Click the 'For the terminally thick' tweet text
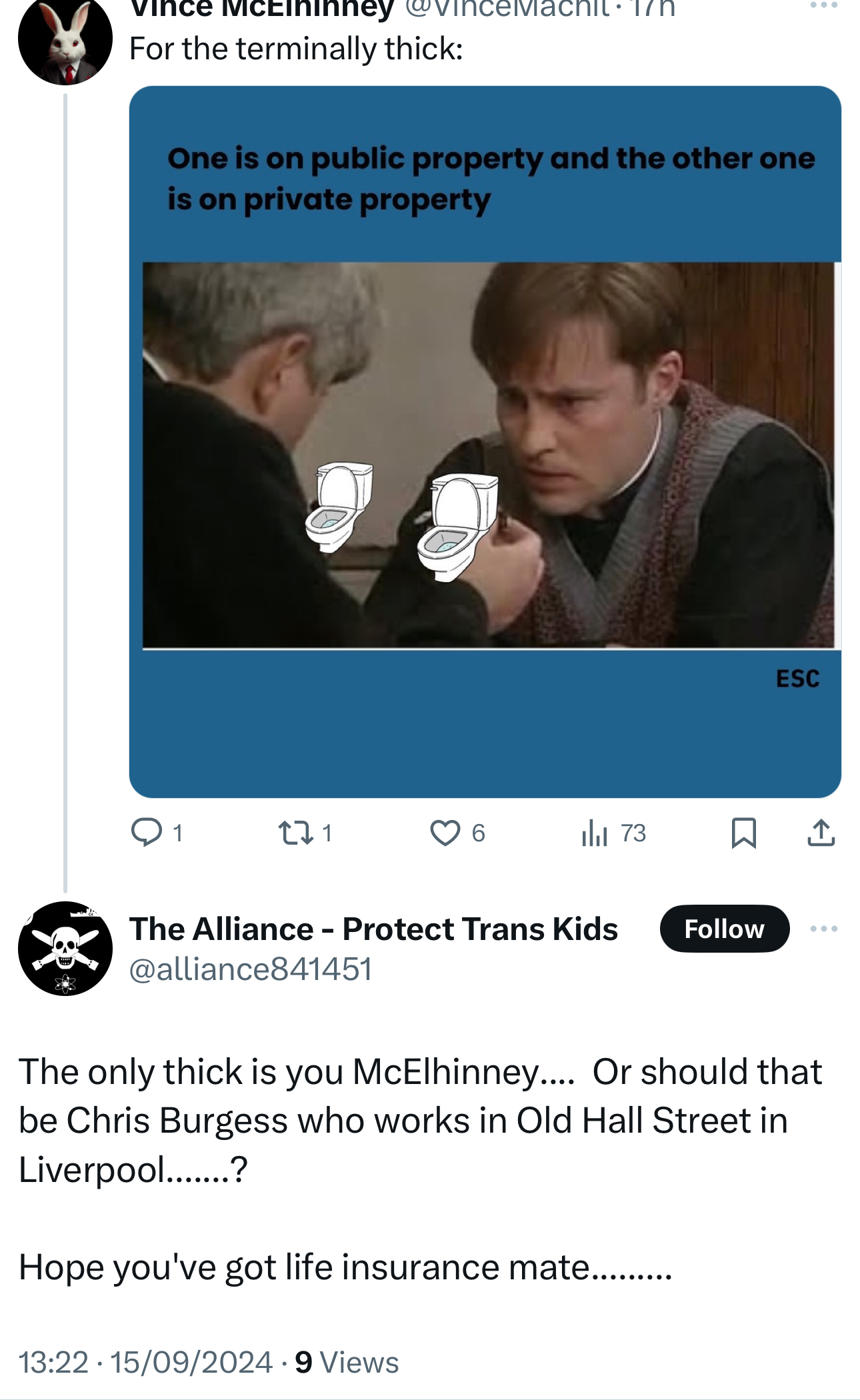Screen dimensions: 860x1400 [x=296, y=49]
